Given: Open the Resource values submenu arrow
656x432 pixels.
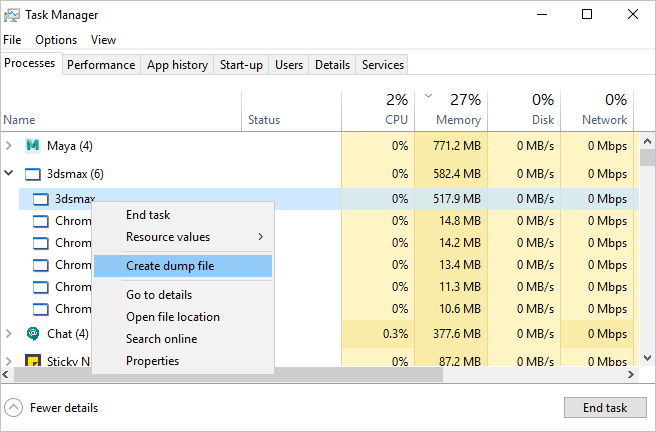Looking at the screenshot, I should pyautogui.click(x=261, y=237).
